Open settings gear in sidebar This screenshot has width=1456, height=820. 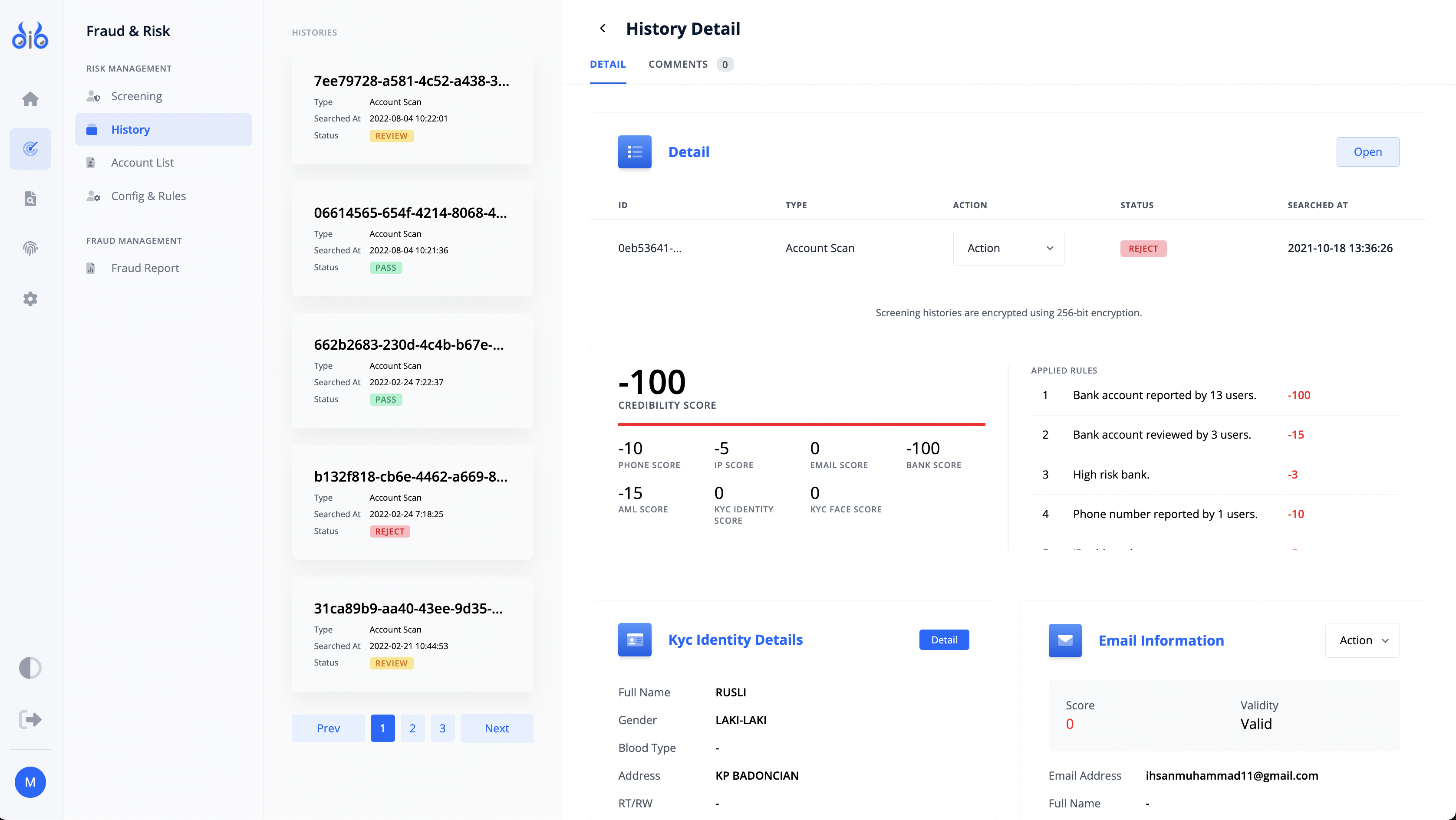coord(30,299)
